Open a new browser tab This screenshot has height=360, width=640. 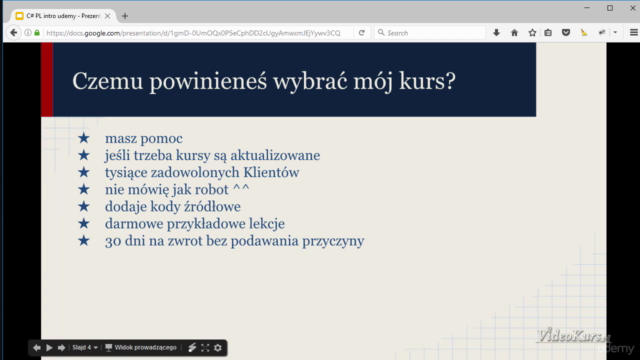click(125, 16)
